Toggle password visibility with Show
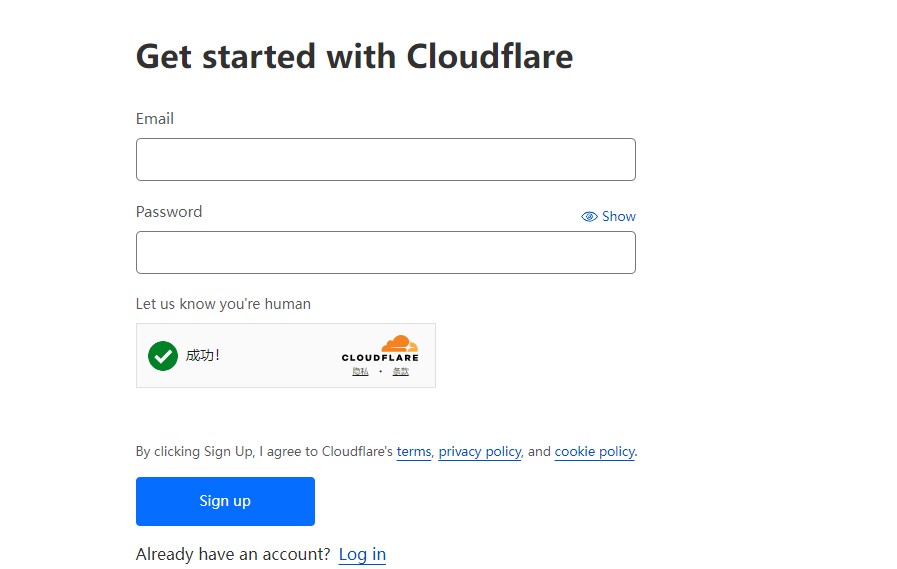The width and height of the screenshot is (897, 569). (618, 217)
